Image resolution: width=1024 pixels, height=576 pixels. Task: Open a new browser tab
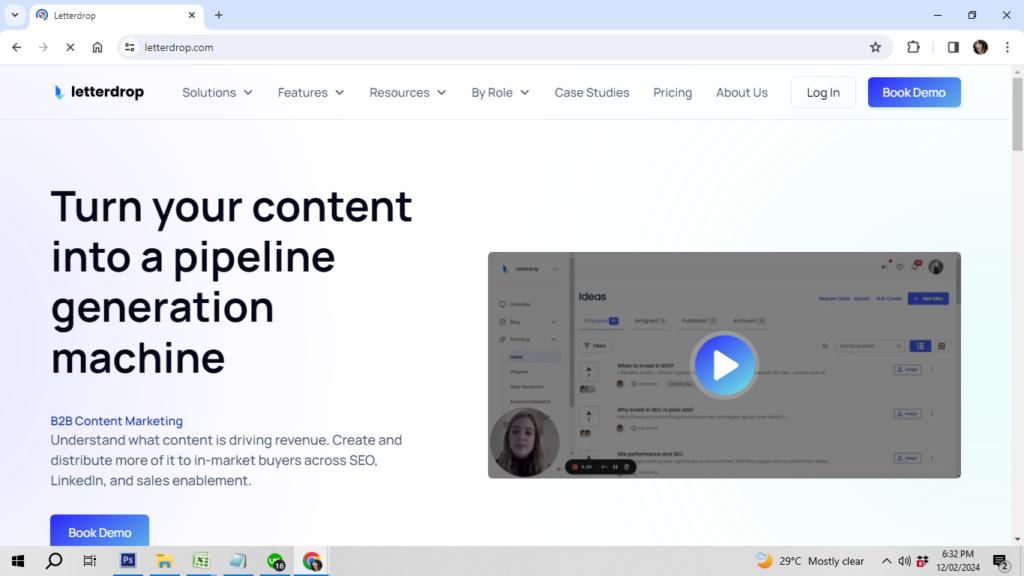(x=219, y=15)
